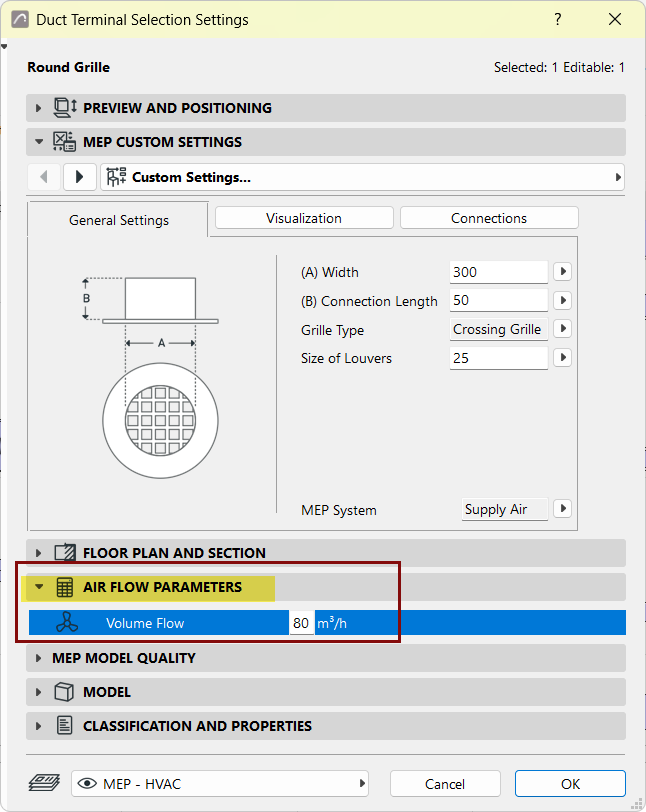Click the Connection Length input field
This screenshot has width=646, height=812.
498,300
